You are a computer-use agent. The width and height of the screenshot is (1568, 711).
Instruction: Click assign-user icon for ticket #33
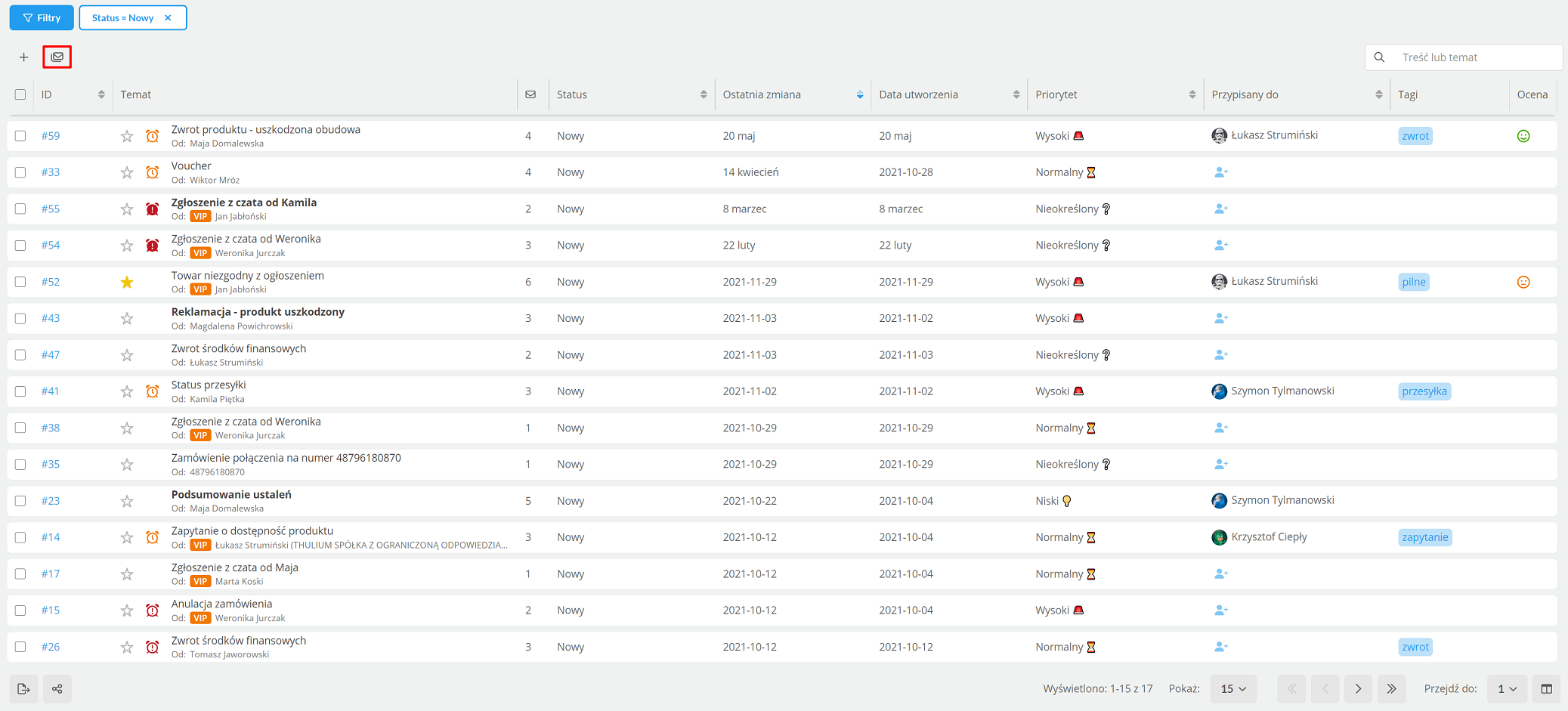(1220, 172)
